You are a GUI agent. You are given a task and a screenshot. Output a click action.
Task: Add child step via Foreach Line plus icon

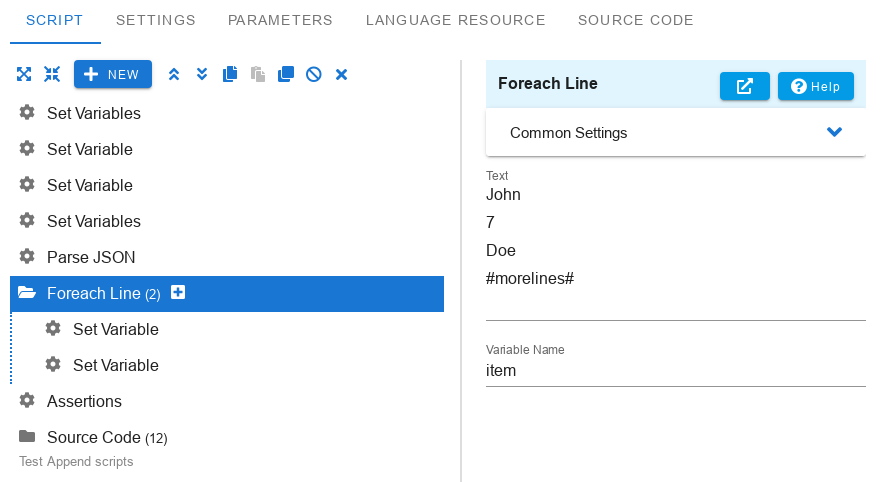[178, 292]
